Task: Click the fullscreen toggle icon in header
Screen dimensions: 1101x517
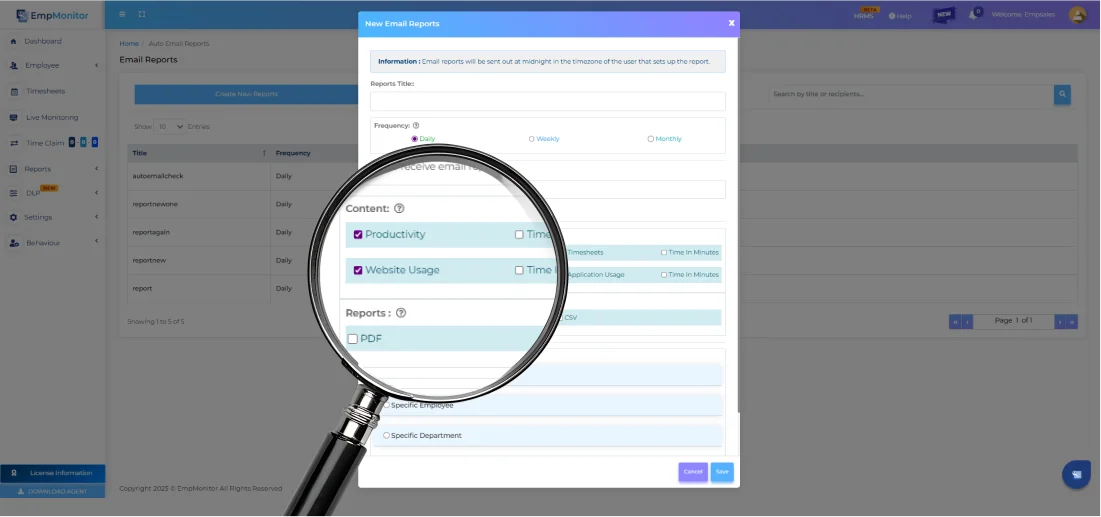Action: 142,14
